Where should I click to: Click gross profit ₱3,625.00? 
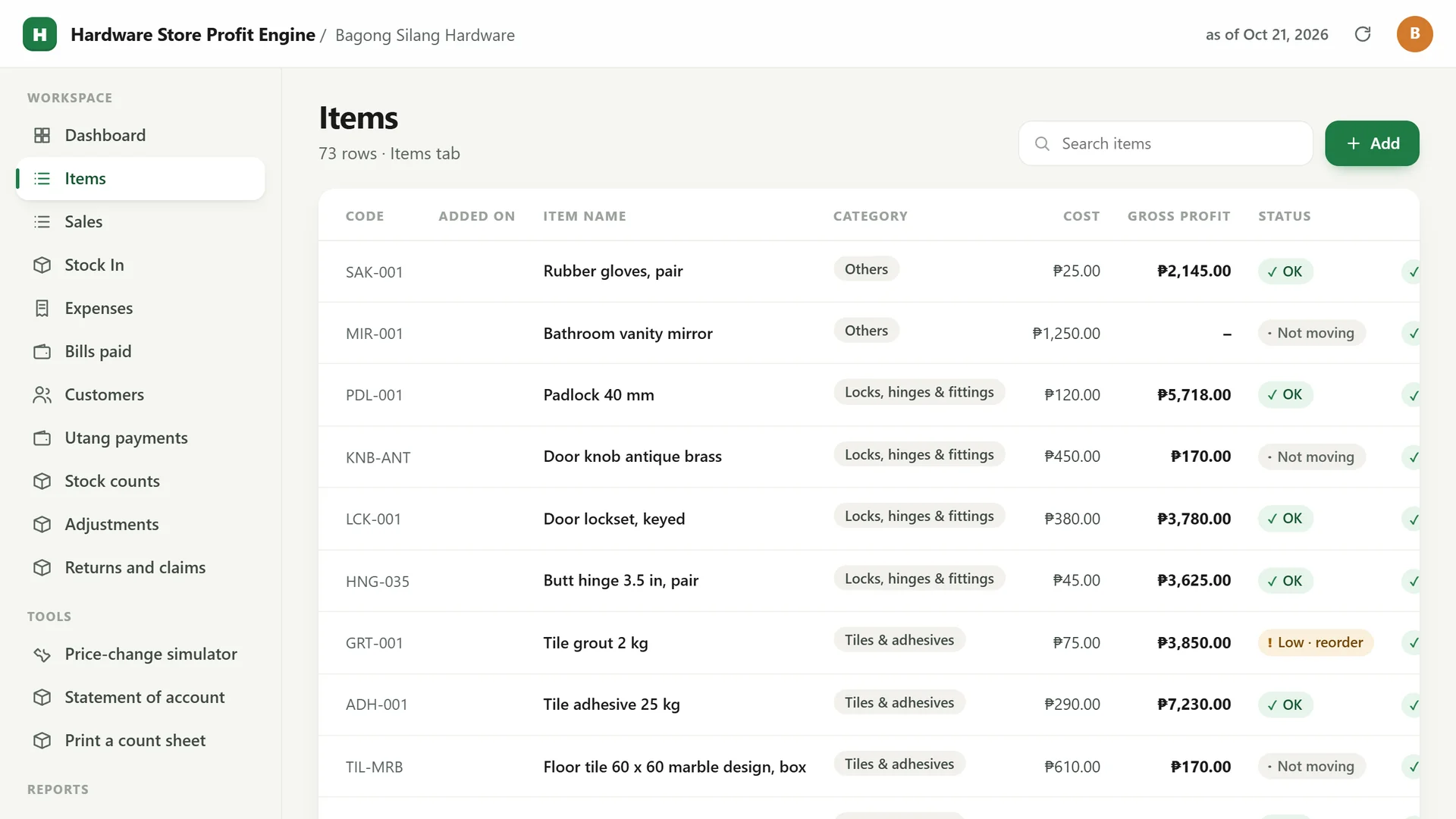(x=1194, y=580)
